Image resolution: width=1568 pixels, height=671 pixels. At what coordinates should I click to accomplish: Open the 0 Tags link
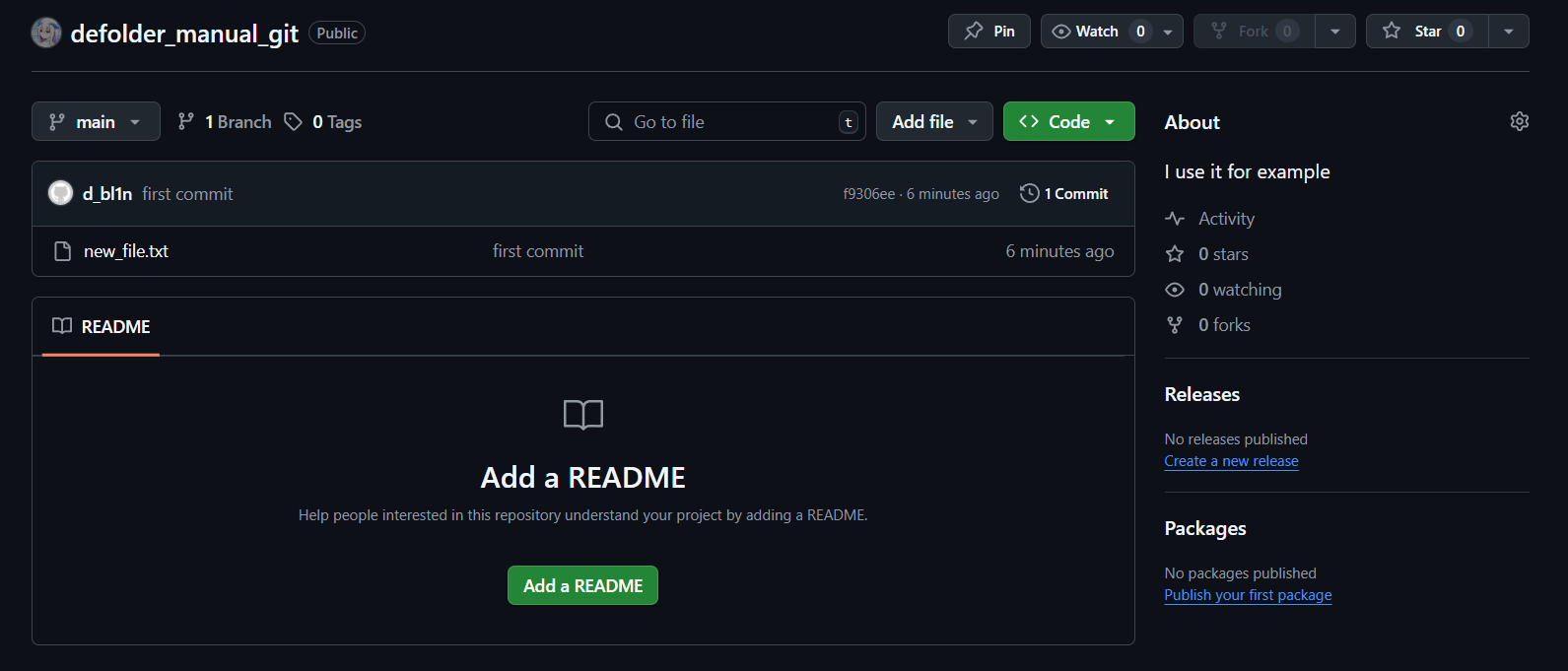point(323,121)
